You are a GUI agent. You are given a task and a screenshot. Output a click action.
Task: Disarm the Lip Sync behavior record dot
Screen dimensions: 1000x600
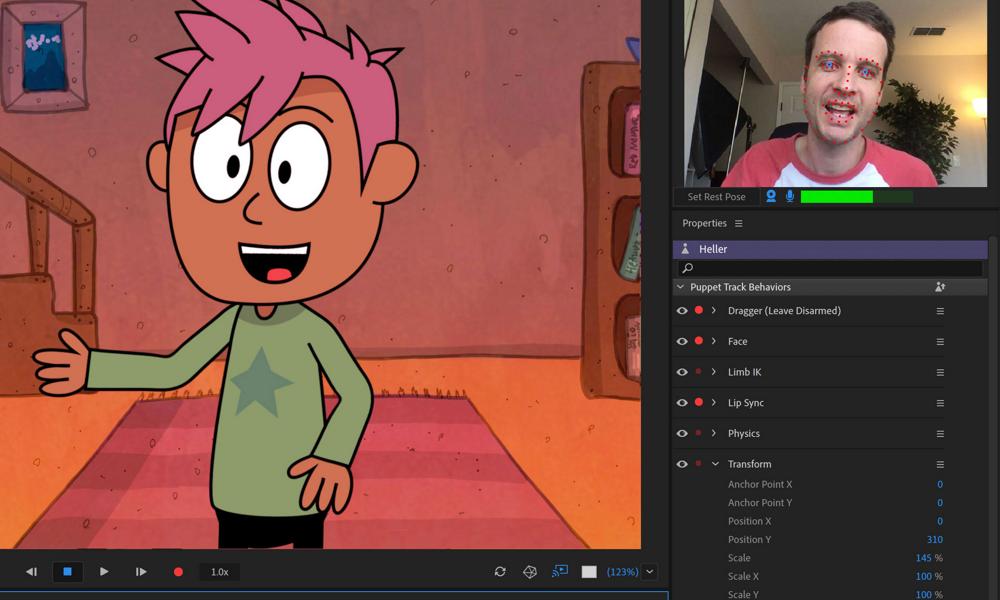pyautogui.click(x=698, y=403)
